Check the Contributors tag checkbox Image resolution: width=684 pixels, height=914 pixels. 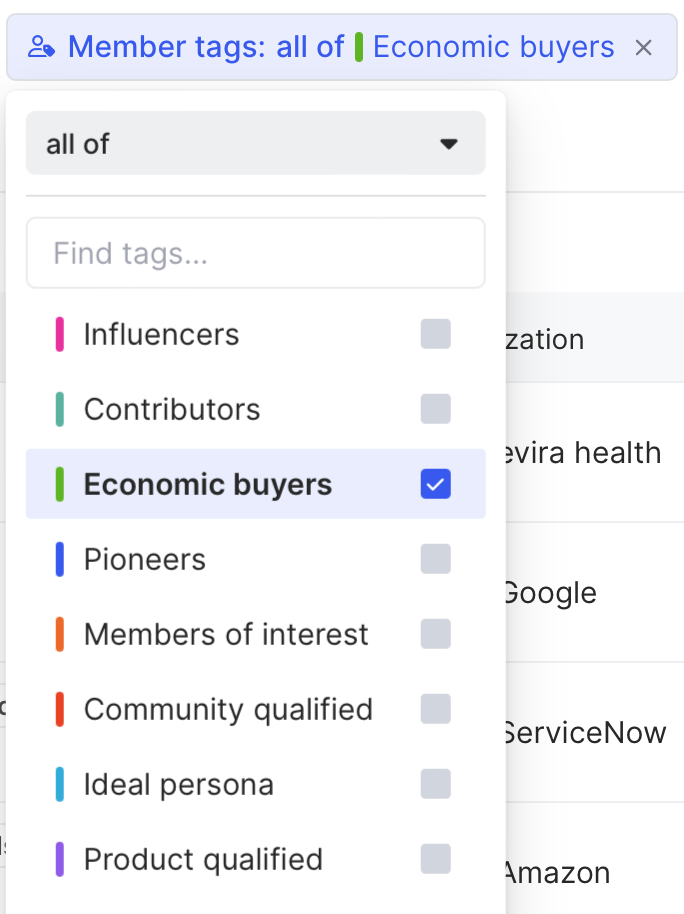coord(436,409)
